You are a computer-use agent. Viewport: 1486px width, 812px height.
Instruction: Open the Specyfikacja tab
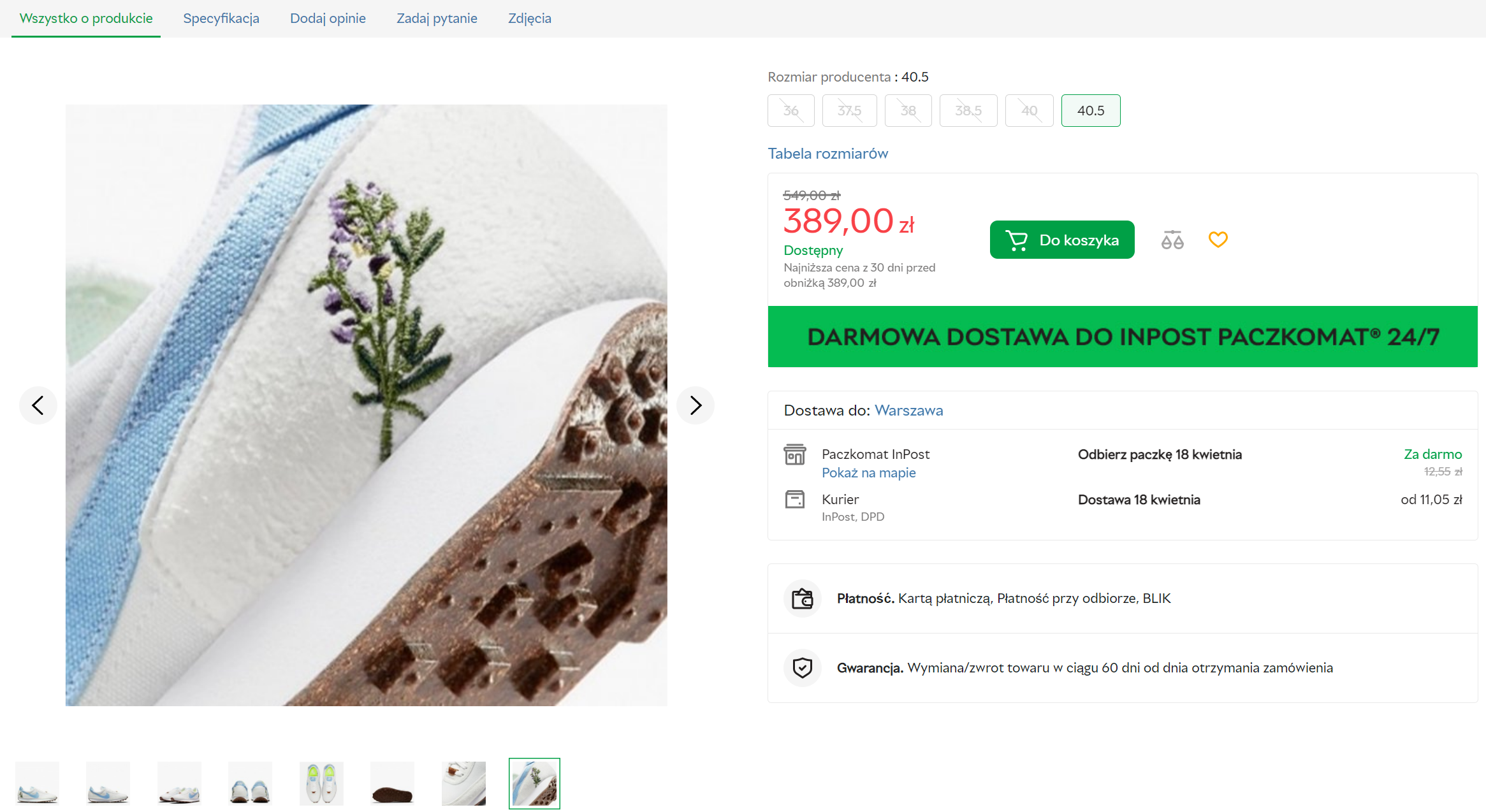pos(221,18)
